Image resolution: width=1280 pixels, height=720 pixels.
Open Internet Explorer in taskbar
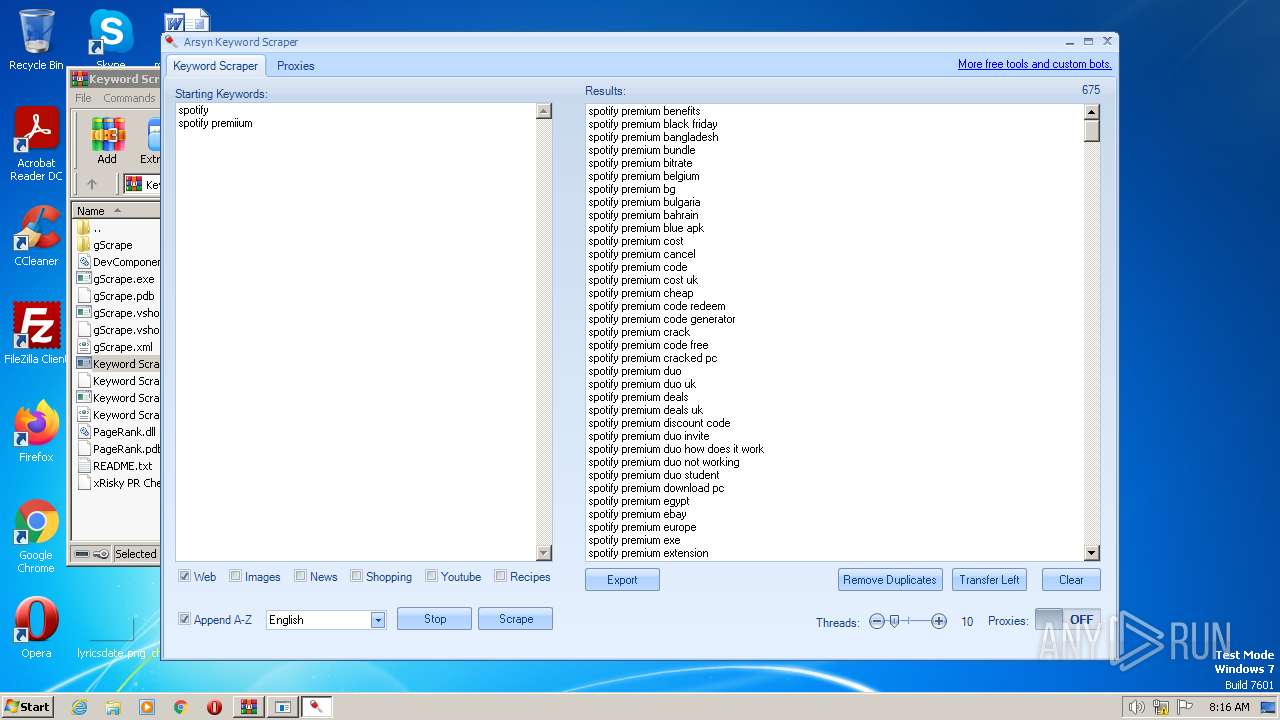coord(80,707)
